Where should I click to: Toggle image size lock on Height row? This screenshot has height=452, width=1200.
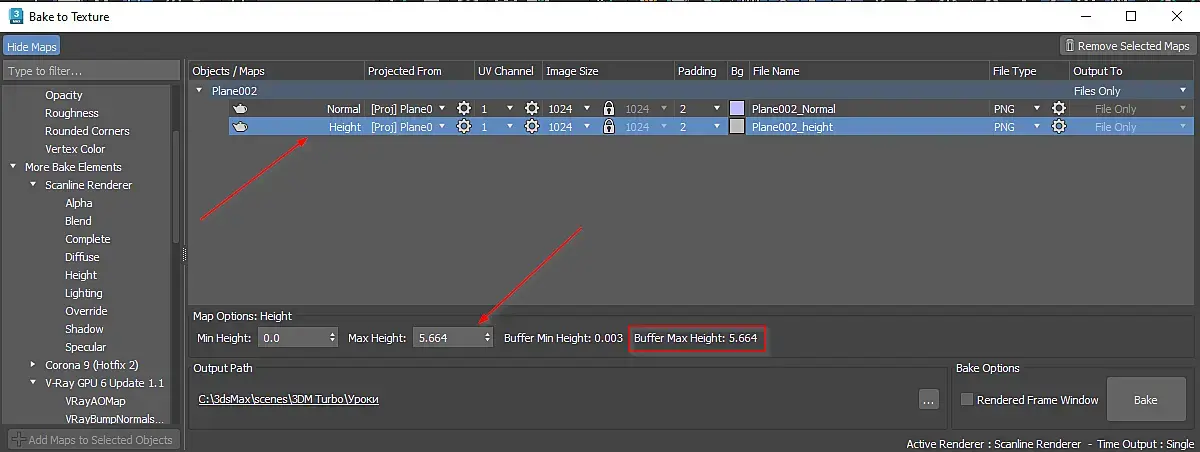[609, 127]
